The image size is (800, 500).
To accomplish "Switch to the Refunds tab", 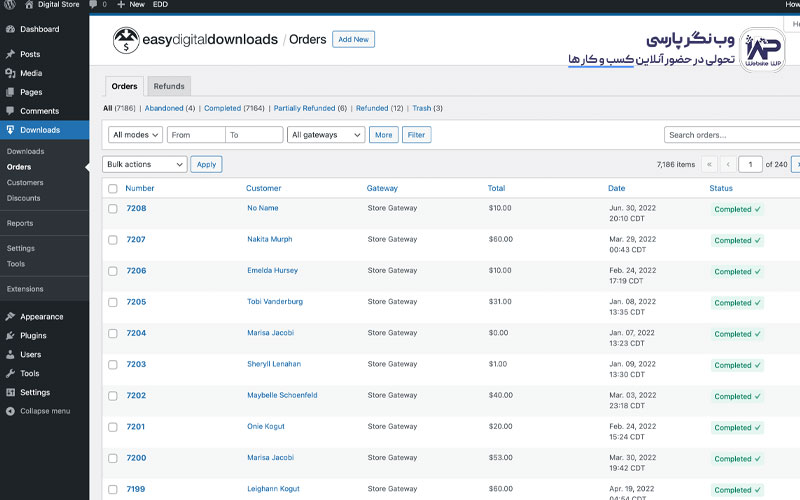I will (169, 86).
